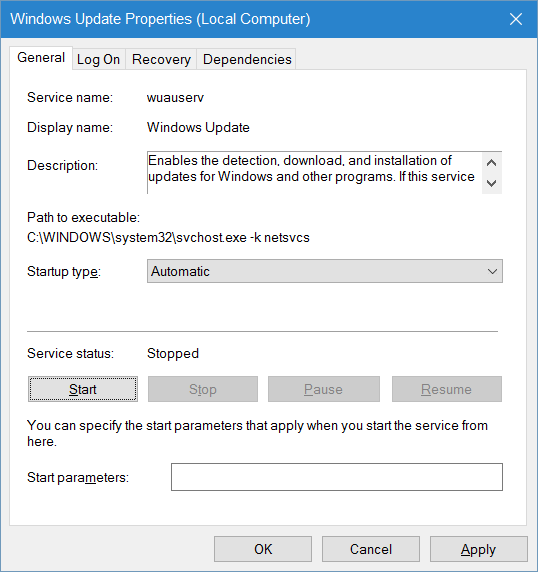Expand the Startup type dropdown

pos(325,271)
